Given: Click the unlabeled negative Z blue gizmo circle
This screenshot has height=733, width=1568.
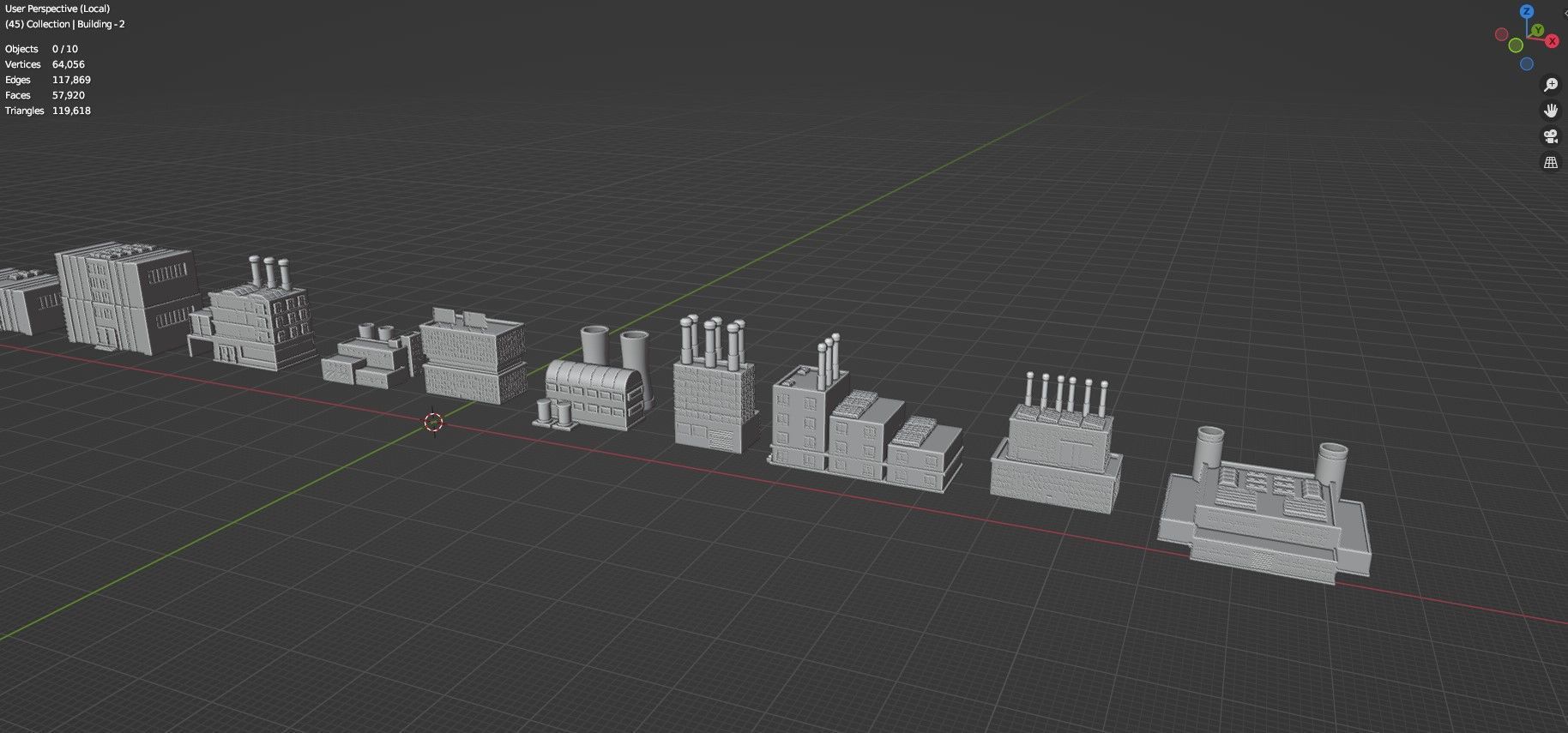Looking at the screenshot, I should click(x=1527, y=64).
